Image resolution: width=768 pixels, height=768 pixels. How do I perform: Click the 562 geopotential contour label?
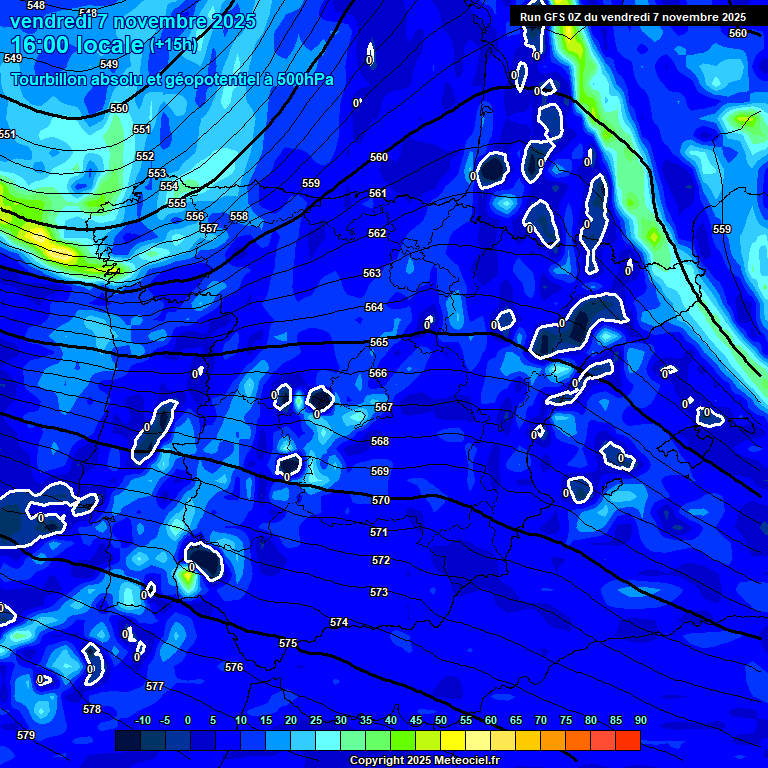click(x=377, y=233)
